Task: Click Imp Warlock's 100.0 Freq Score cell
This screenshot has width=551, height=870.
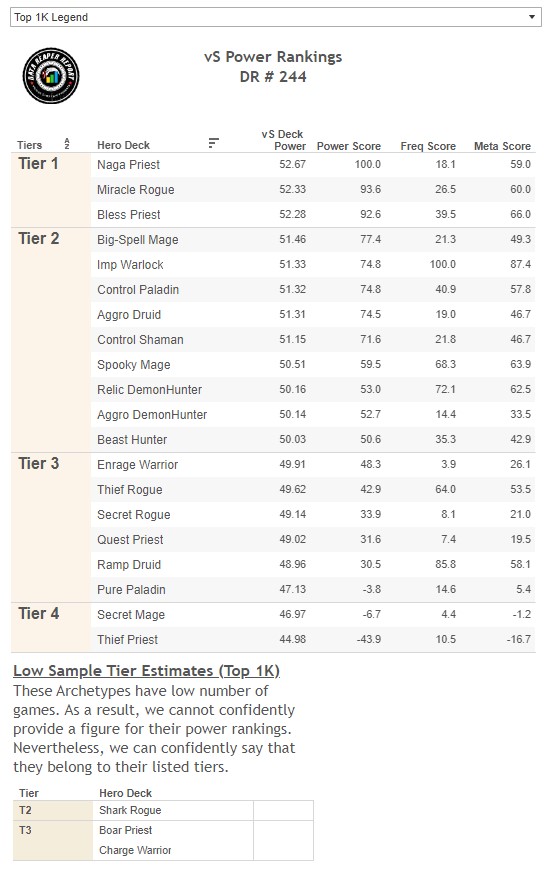Action: coord(442,264)
